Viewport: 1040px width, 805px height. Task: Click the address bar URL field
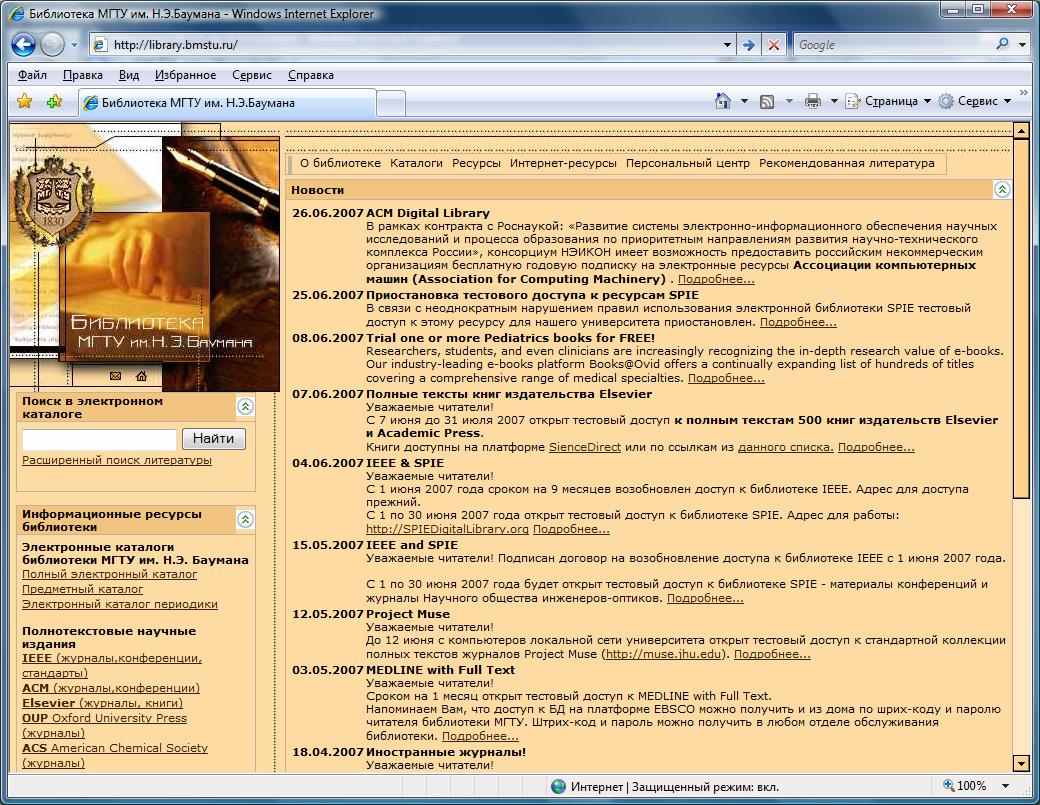405,45
